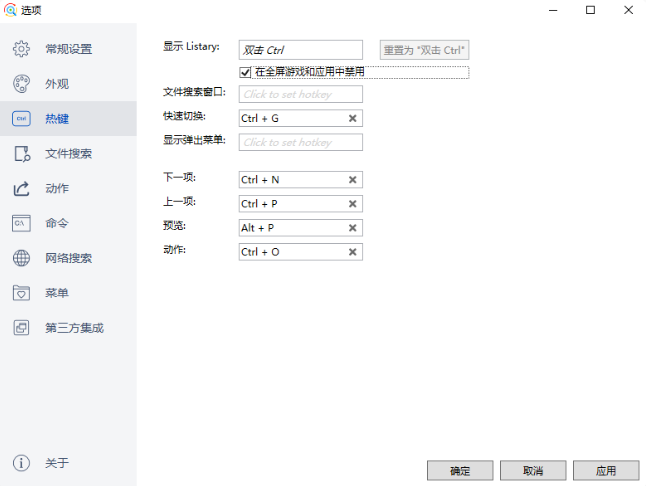
Task: Click the 菜单 folder heart icon
Action: coord(21,293)
